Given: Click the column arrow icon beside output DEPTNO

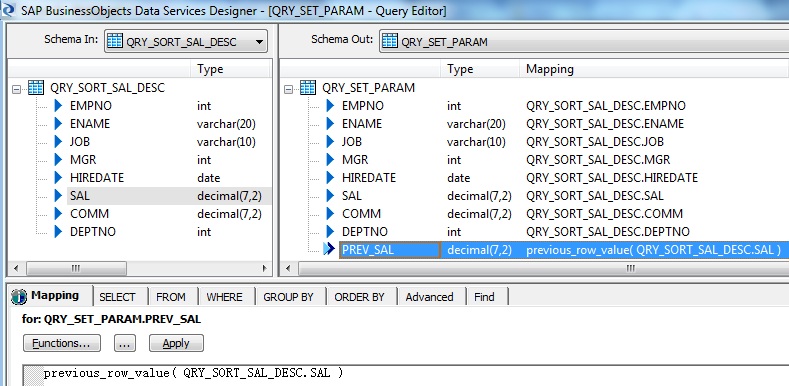Looking at the screenshot, I should pyautogui.click(x=330, y=231).
